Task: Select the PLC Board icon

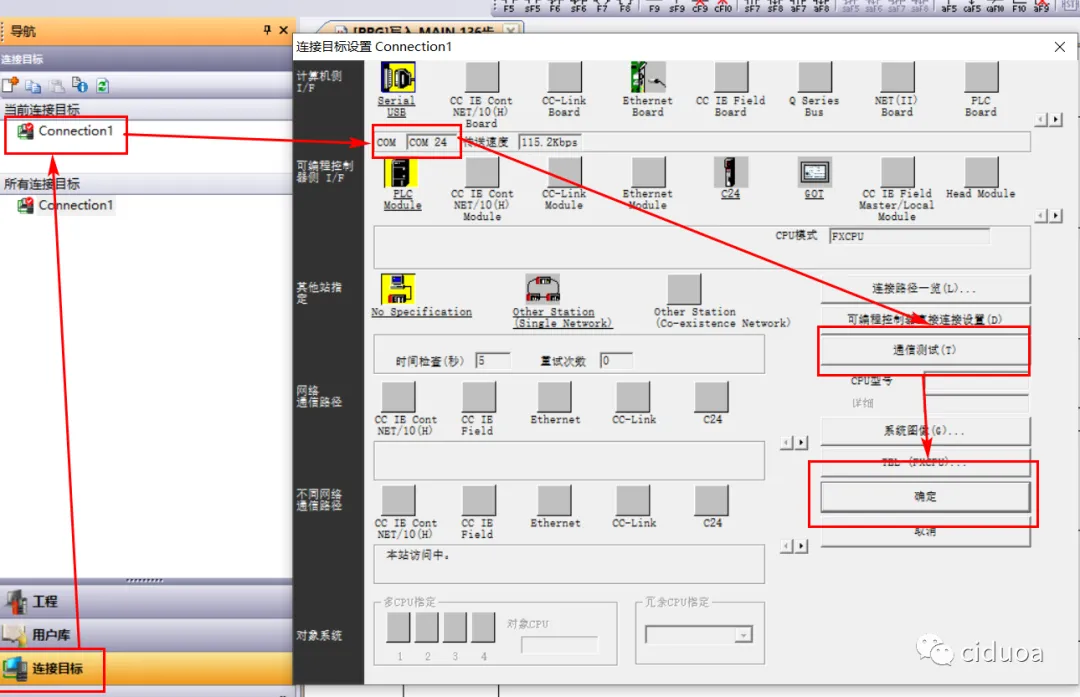Action: [x=981, y=78]
